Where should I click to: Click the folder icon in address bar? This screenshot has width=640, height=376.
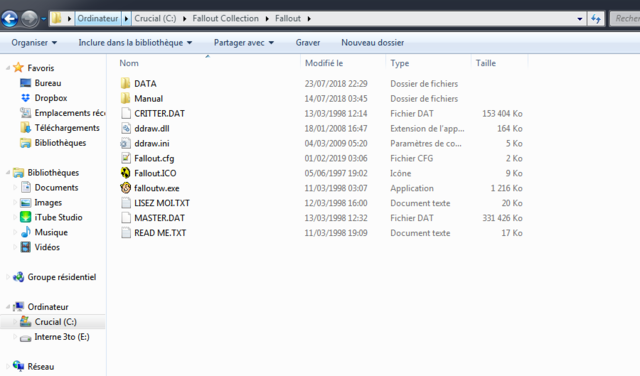point(56,18)
